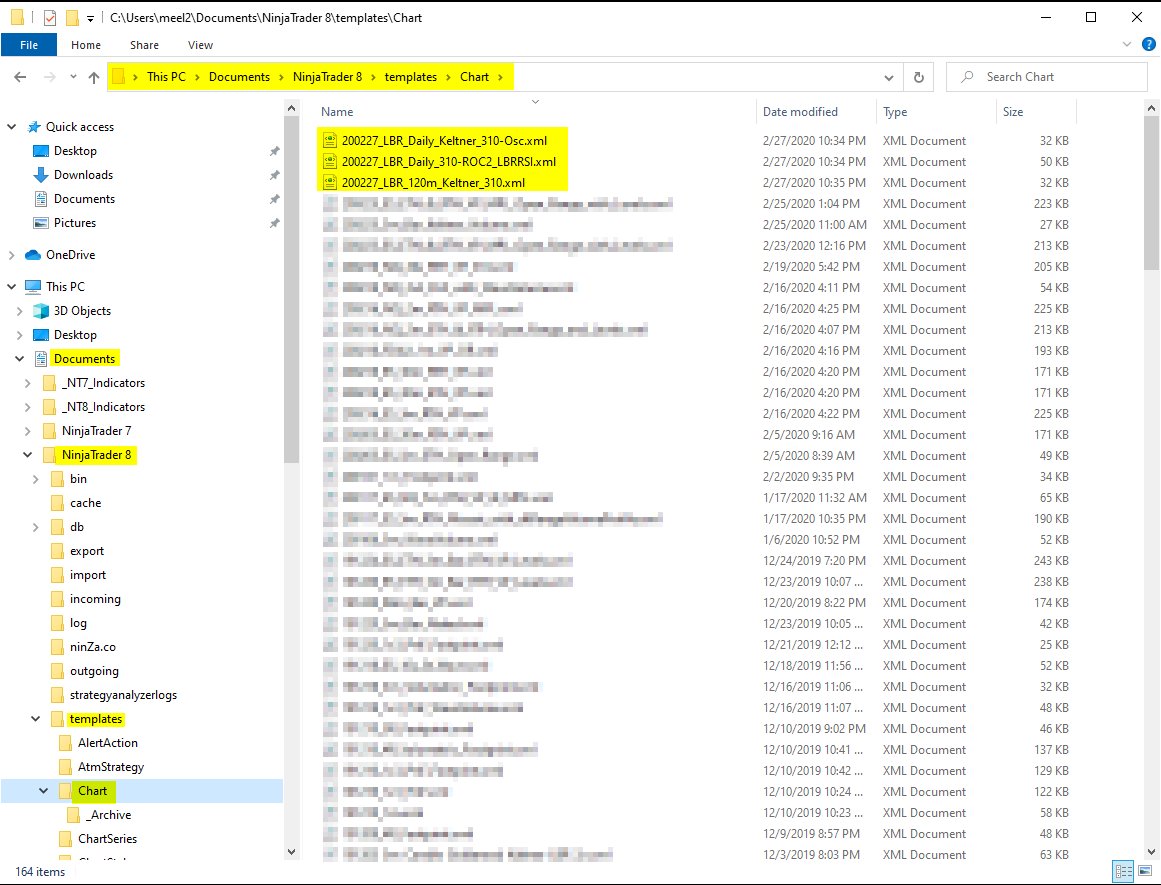Open the File menu
Viewport: 1161px width, 885px height.
coord(29,44)
